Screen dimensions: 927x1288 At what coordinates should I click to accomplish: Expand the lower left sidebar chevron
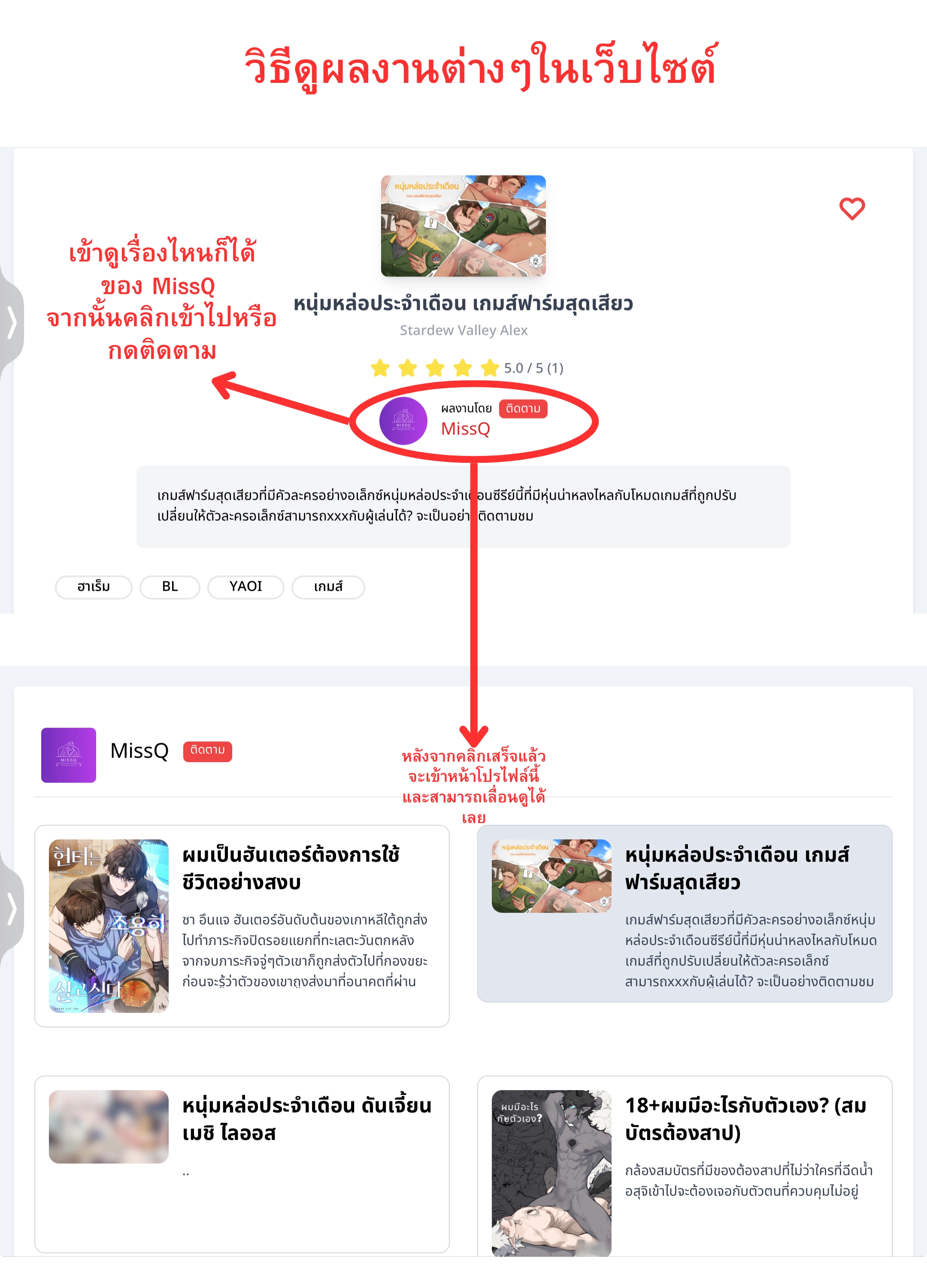tap(11, 908)
